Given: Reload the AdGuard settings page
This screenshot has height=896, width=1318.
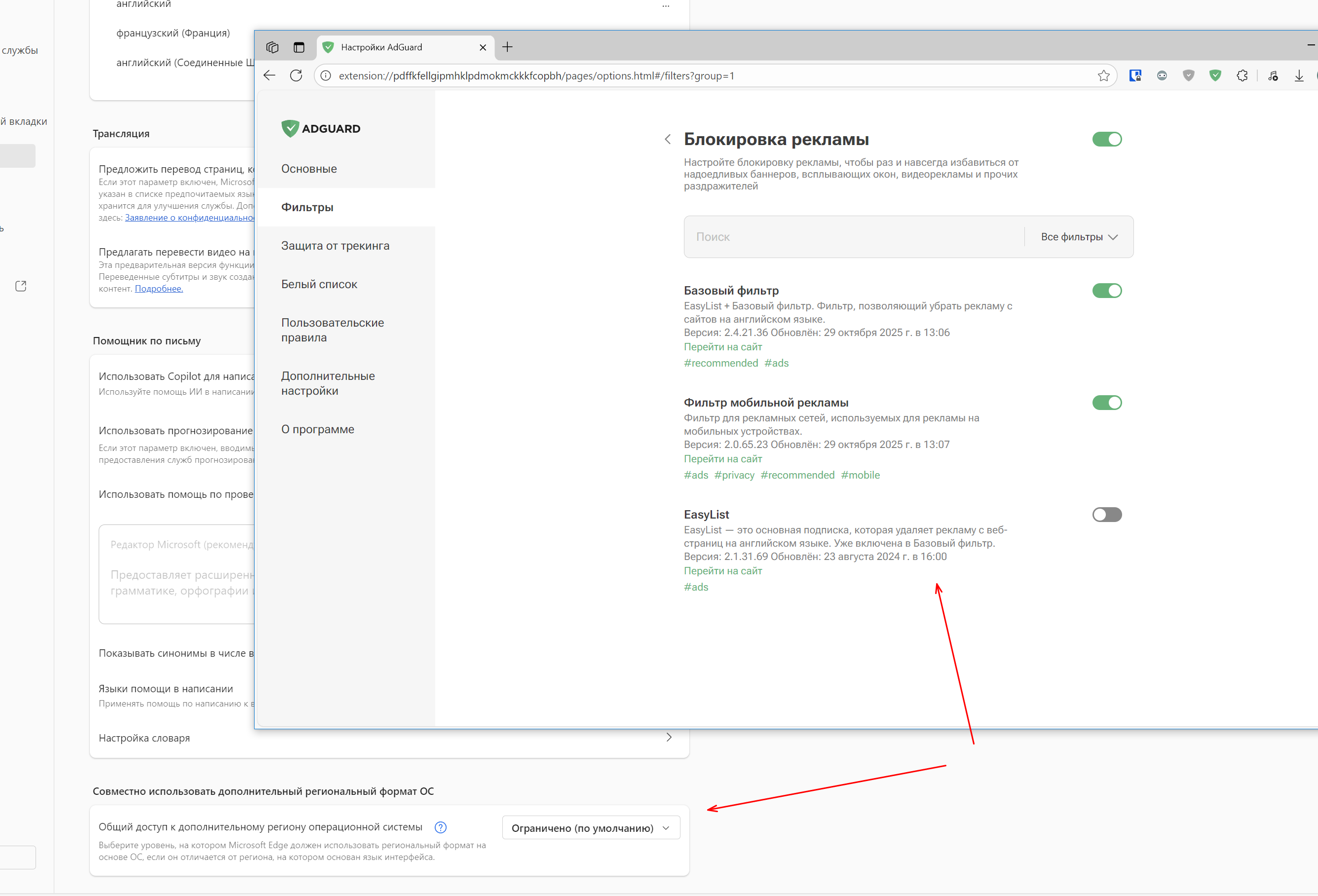Looking at the screenshot, I should click(x=296, y=75).
